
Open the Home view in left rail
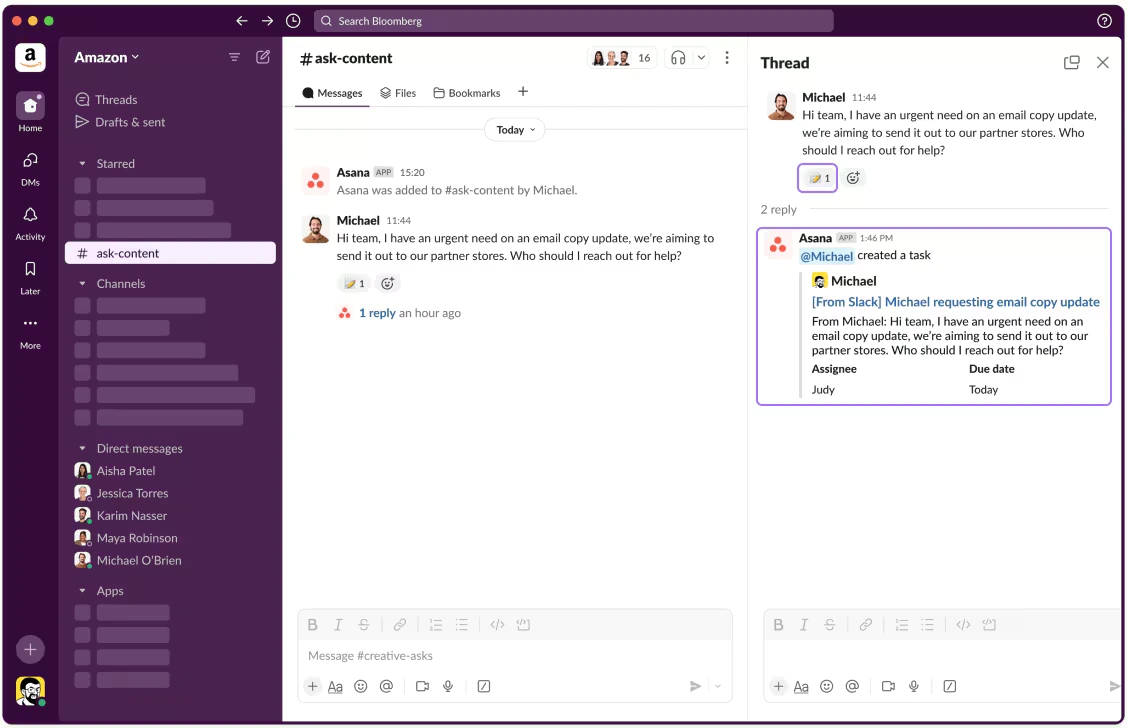point(30,106)
